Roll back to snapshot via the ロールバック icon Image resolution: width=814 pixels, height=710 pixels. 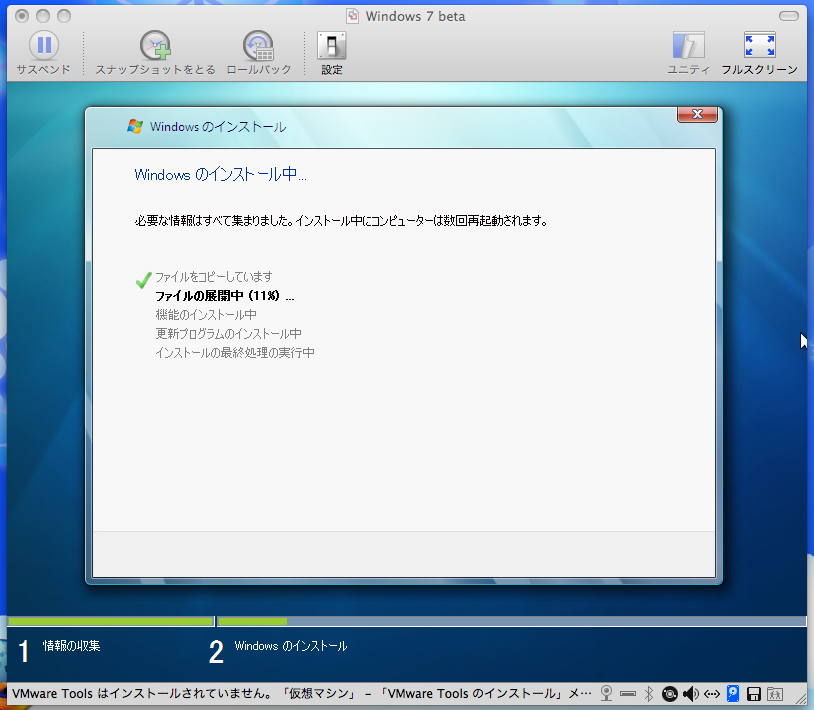point(259,46)
